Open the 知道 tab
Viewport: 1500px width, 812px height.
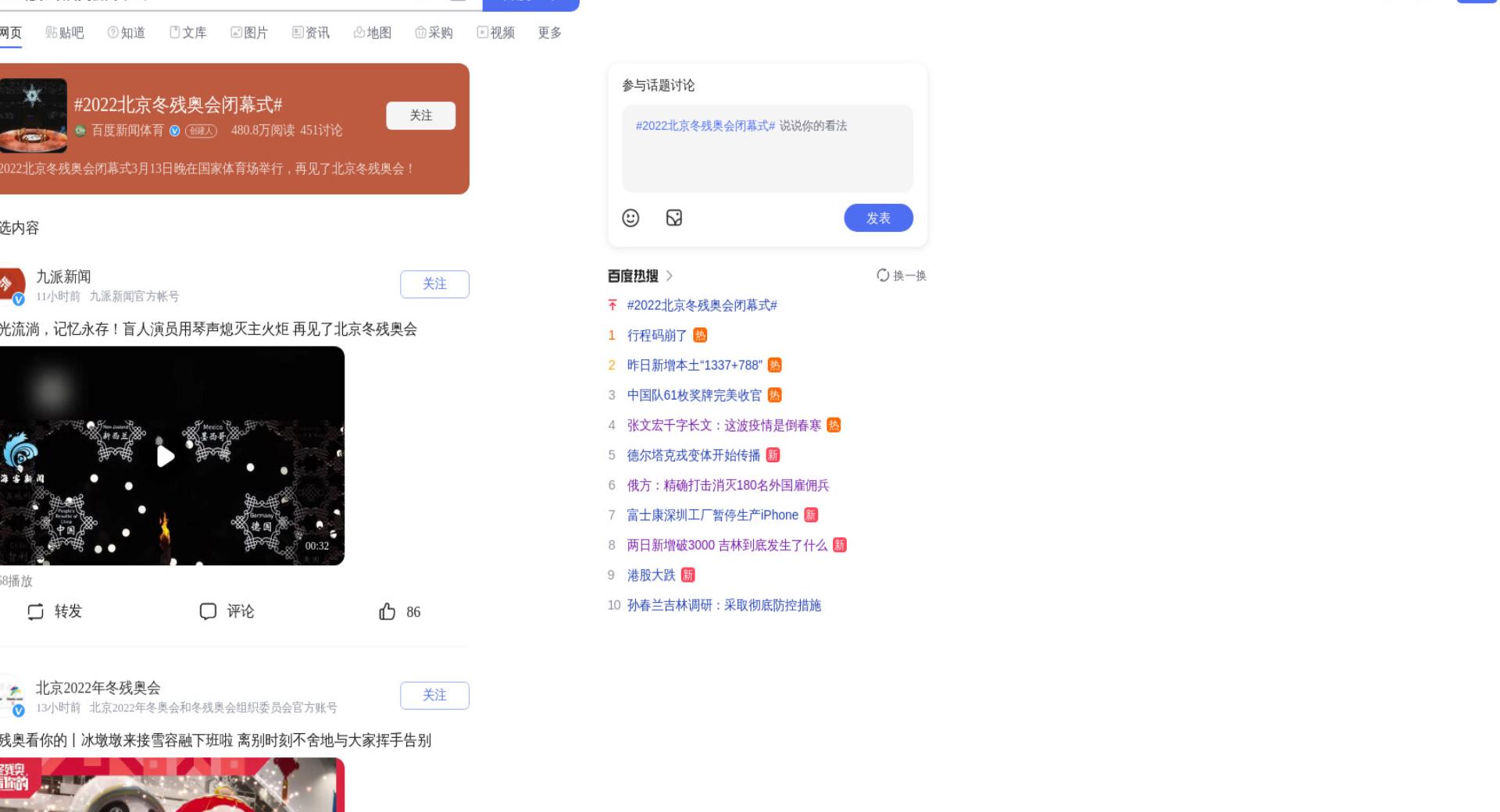pos(127,33)
